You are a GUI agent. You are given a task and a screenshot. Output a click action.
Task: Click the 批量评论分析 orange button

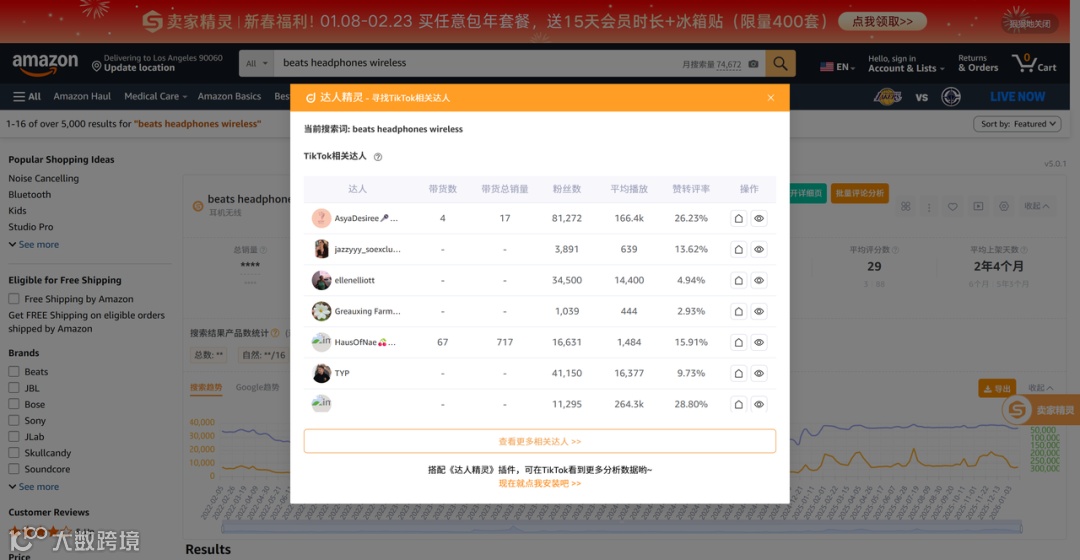click(860, 194)
